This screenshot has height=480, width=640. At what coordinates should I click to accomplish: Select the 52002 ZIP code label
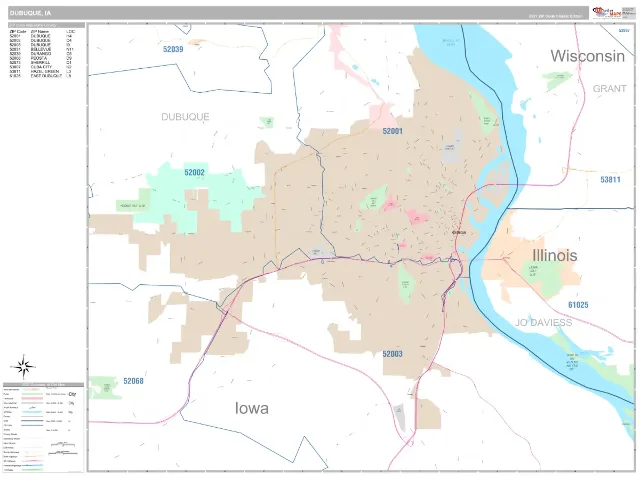pos(194,172)
